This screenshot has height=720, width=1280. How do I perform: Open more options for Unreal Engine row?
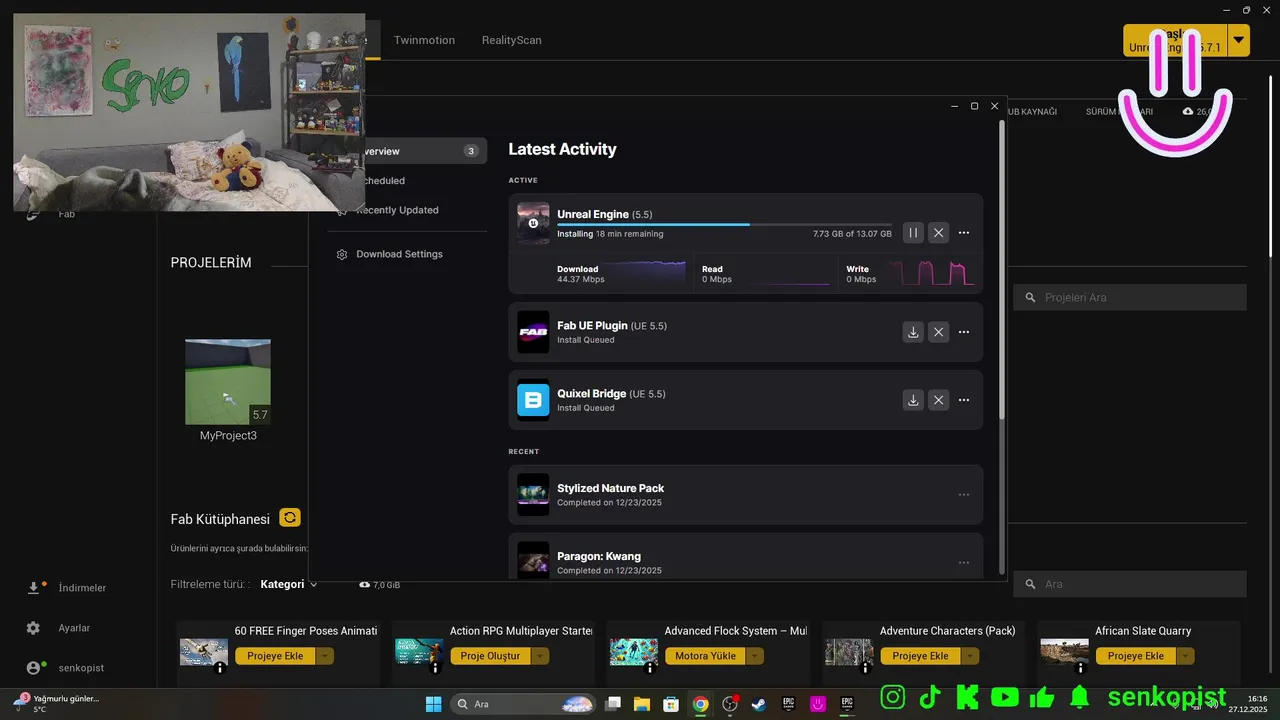(964, 233)
